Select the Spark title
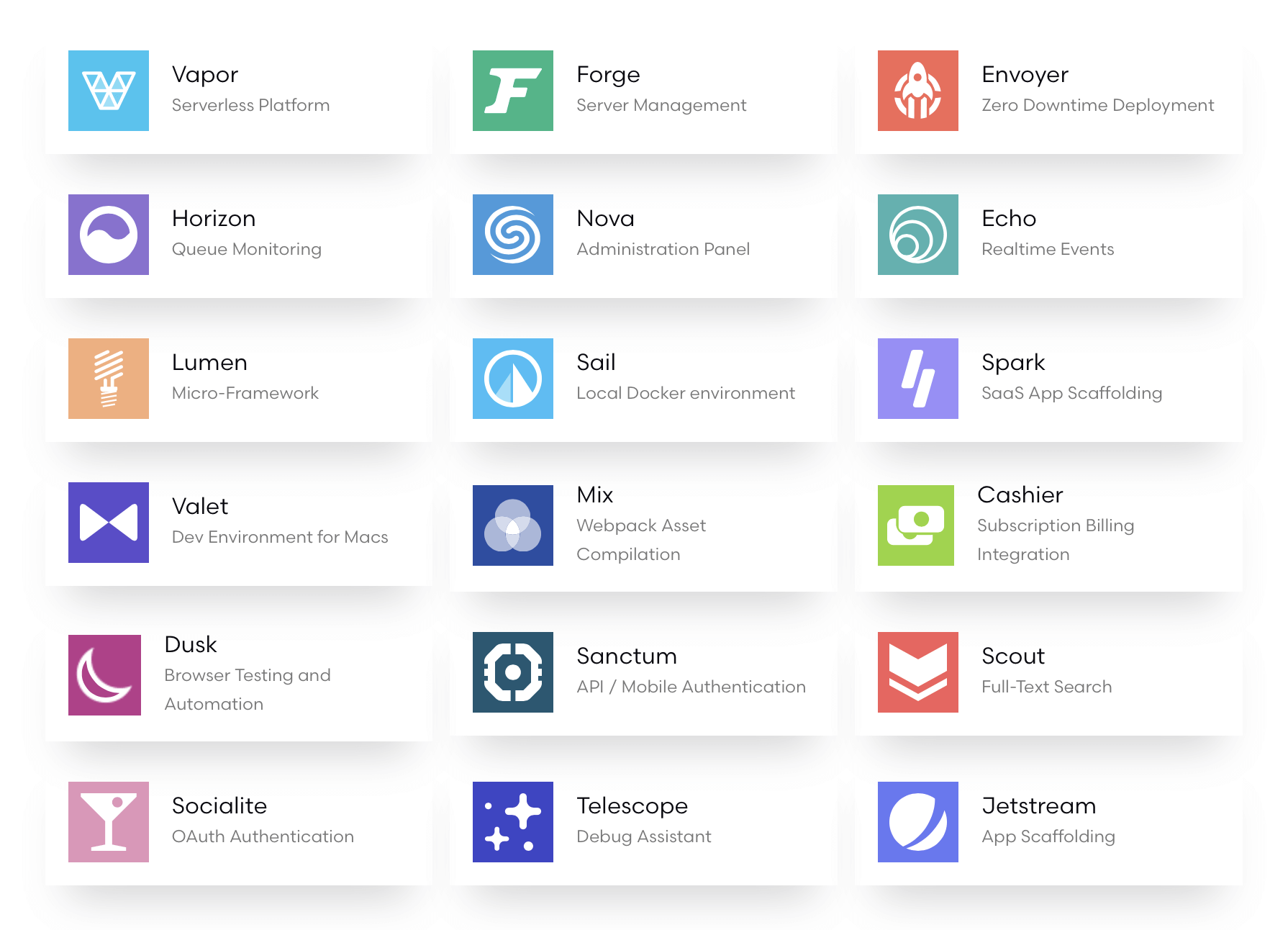This screenshot has width=1288, height=930. click(1013, 363)
